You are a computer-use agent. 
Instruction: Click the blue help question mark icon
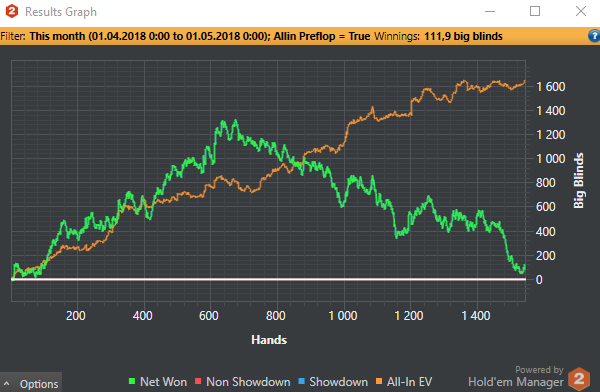[594, 36]
